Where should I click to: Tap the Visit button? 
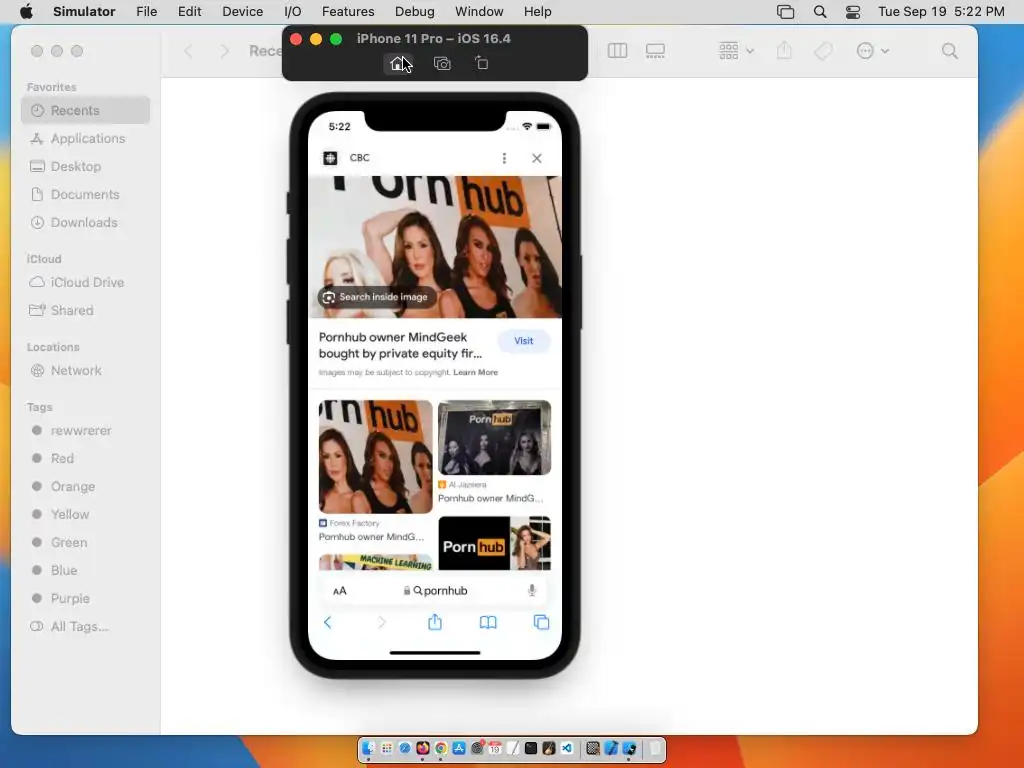(523, 341)
